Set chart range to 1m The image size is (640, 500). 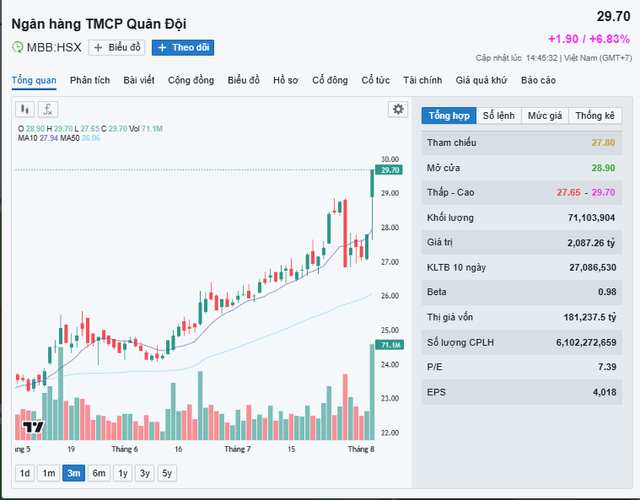(x=49, y=473)
